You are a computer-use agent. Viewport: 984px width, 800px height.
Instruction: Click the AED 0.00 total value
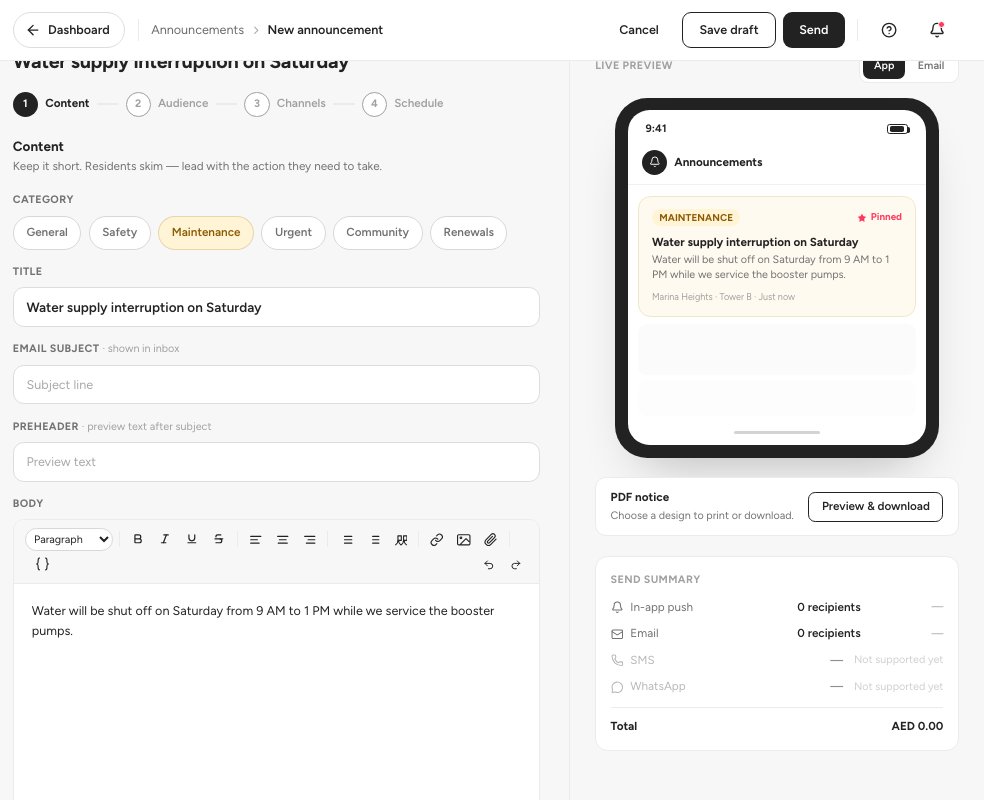pyautogui.click(x=917, y=726)
